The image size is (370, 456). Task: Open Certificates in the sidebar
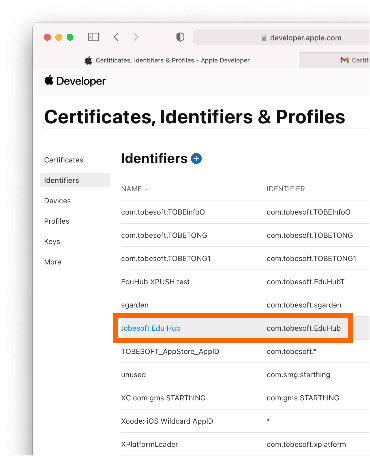tap(64, 160)
